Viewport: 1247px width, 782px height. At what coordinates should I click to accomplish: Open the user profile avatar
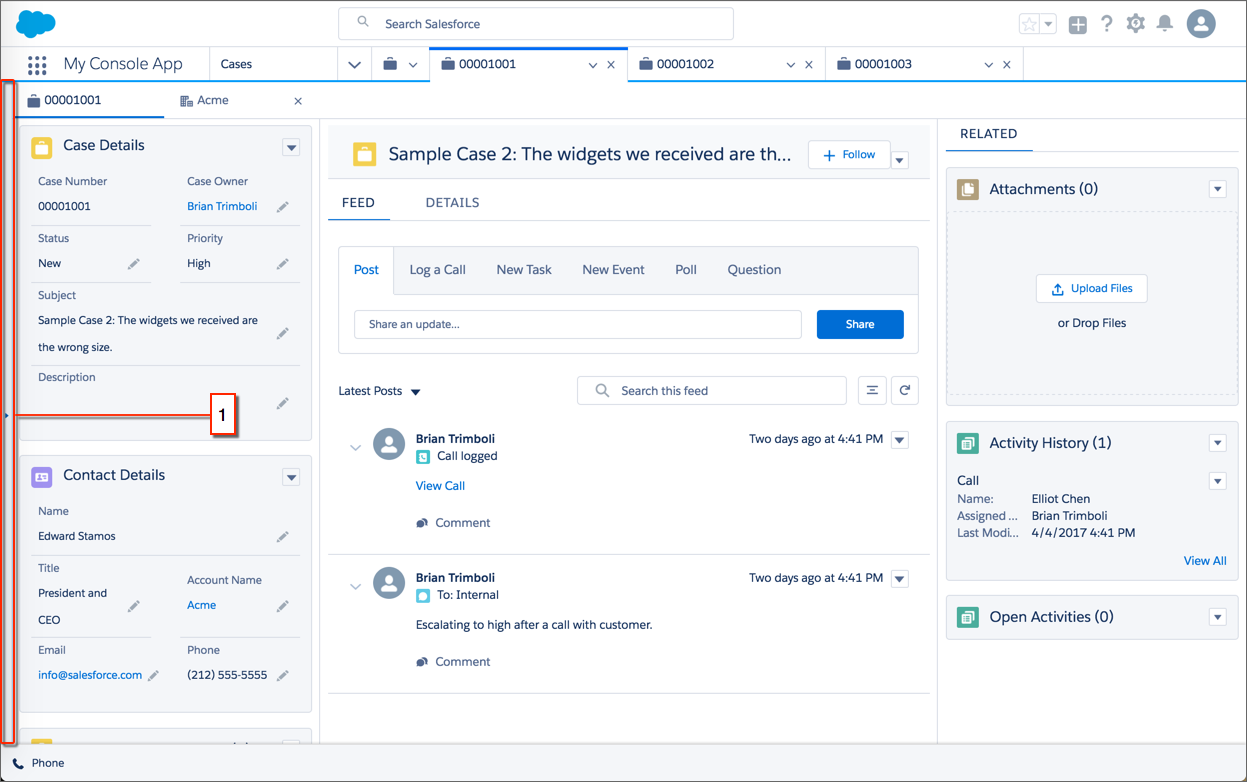(x=1201, y=23)
